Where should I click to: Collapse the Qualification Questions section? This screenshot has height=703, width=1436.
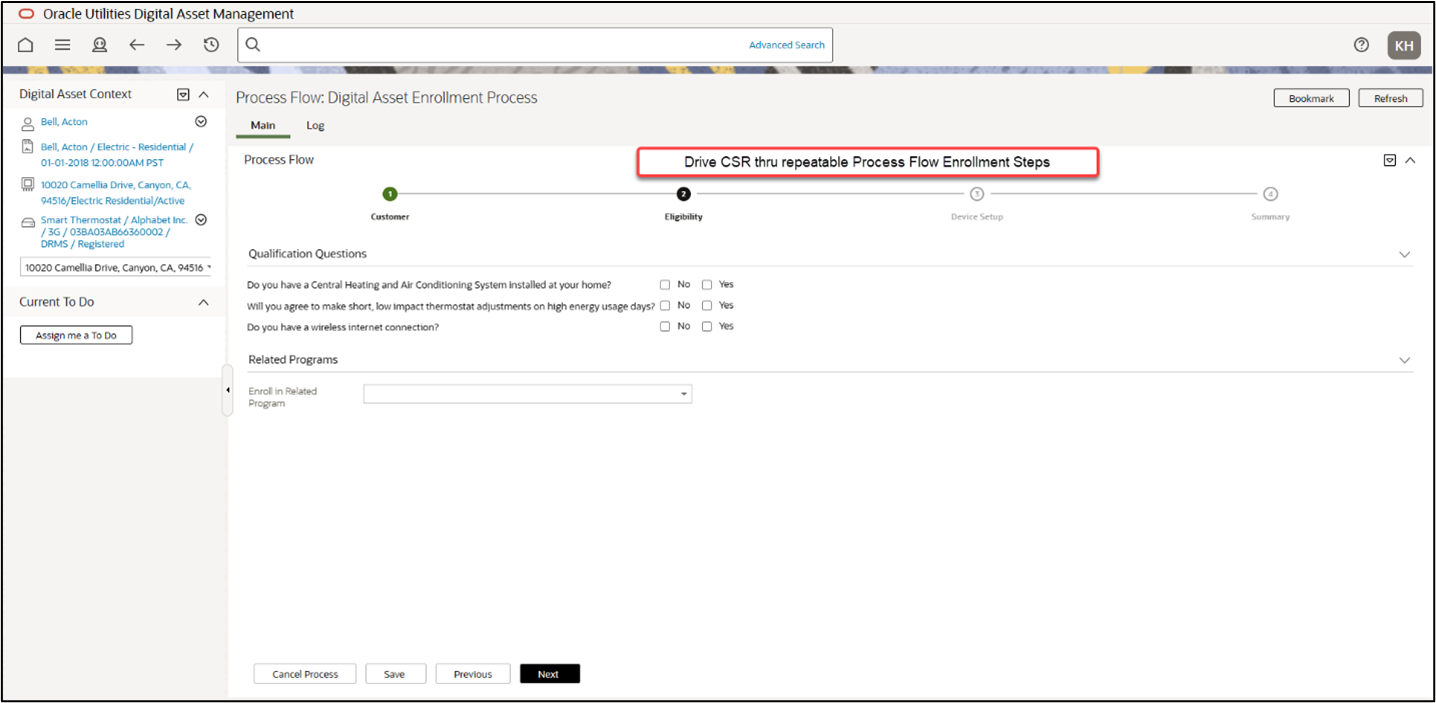tap(1404, 255)
